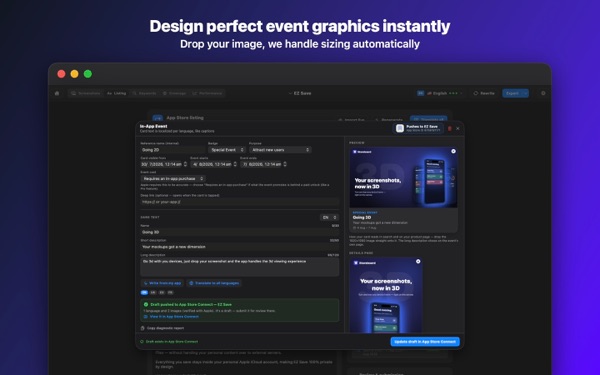Edit the Card visible from date field

pyautogui.click(x=161, y=164)
